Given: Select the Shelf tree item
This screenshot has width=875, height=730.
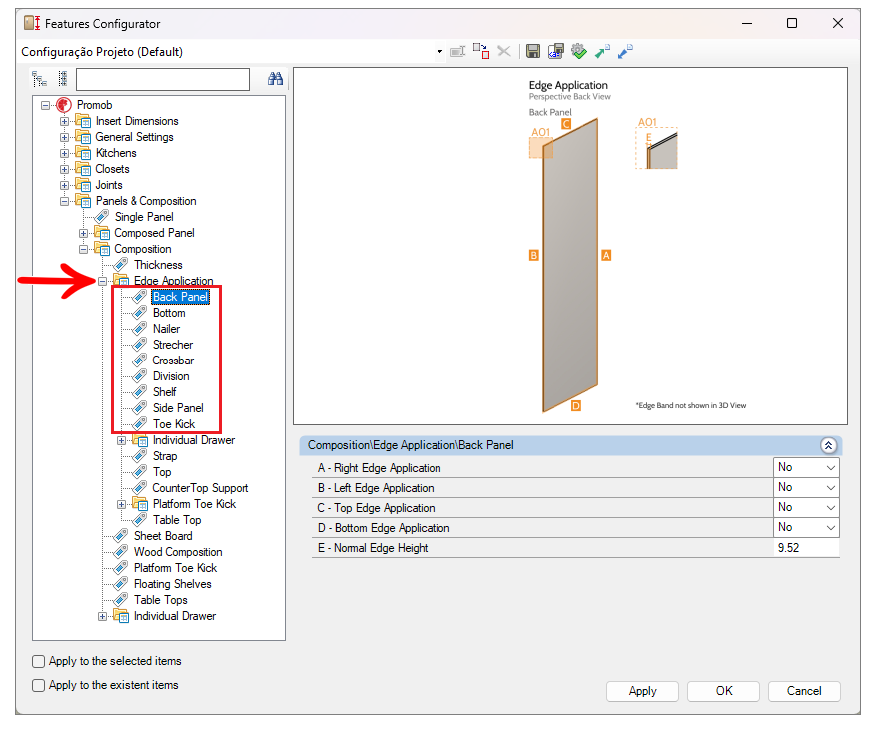Looking at the screenshot, I should [x=165, y=392].
